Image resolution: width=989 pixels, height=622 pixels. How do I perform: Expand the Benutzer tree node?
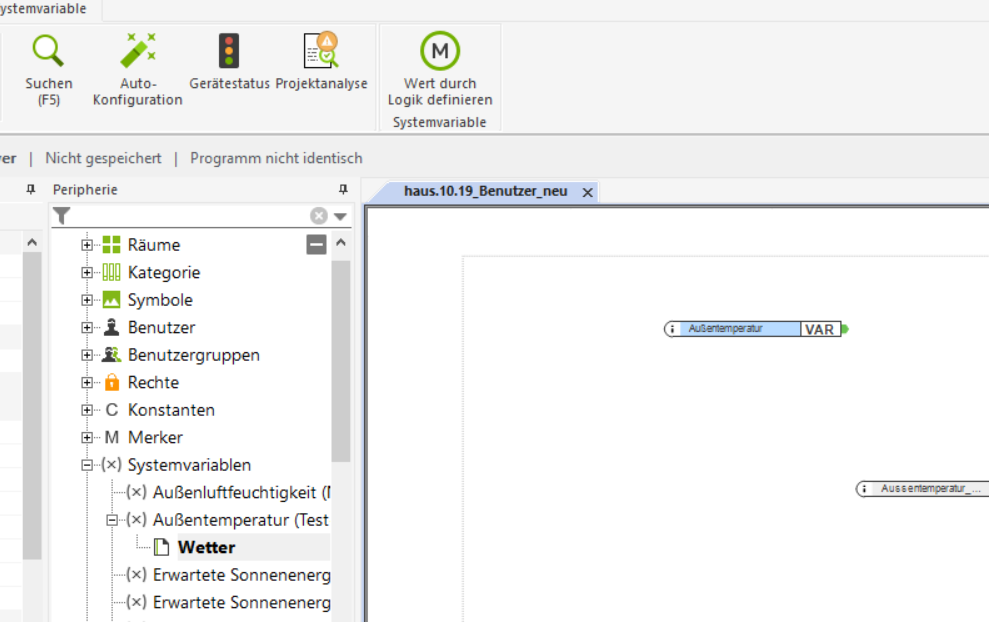point(87,327)
